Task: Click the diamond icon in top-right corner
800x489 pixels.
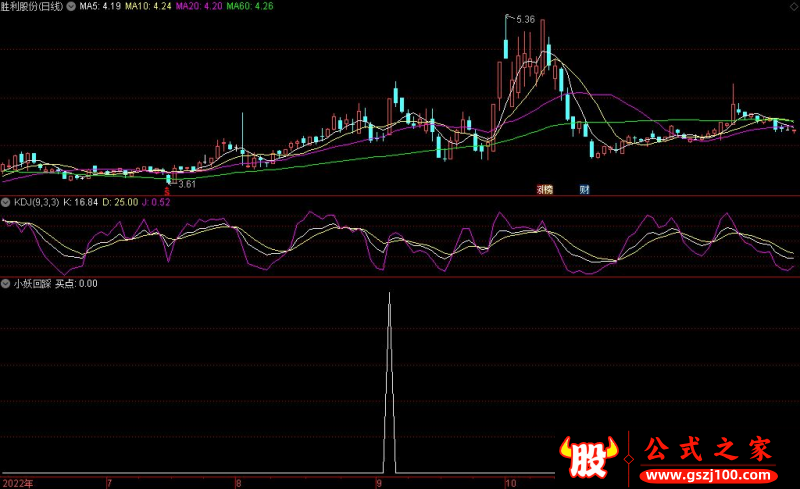Action: pos(793,6)
